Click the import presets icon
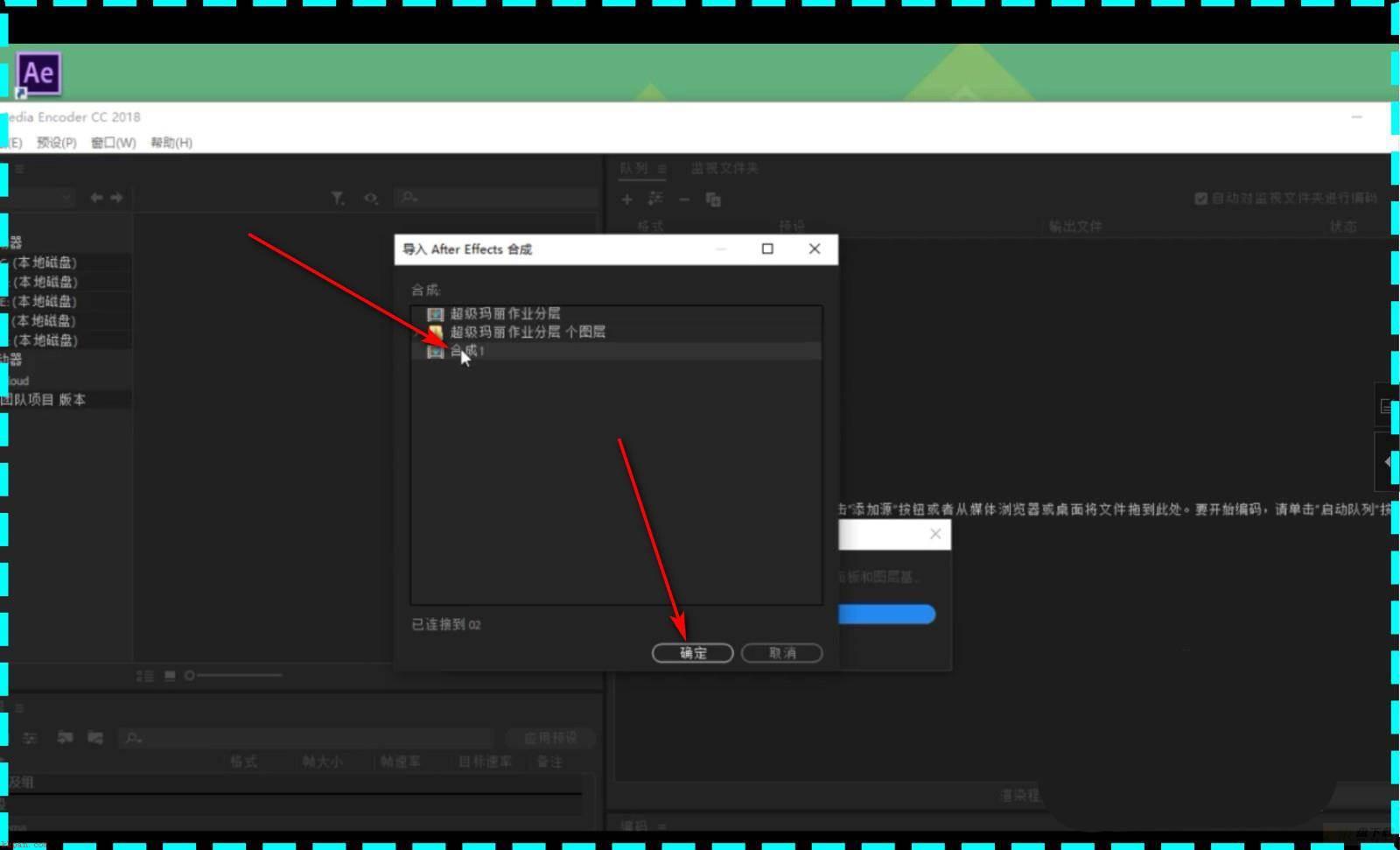1400x850 pixels. pyautogui.click(x=65, y=738)
